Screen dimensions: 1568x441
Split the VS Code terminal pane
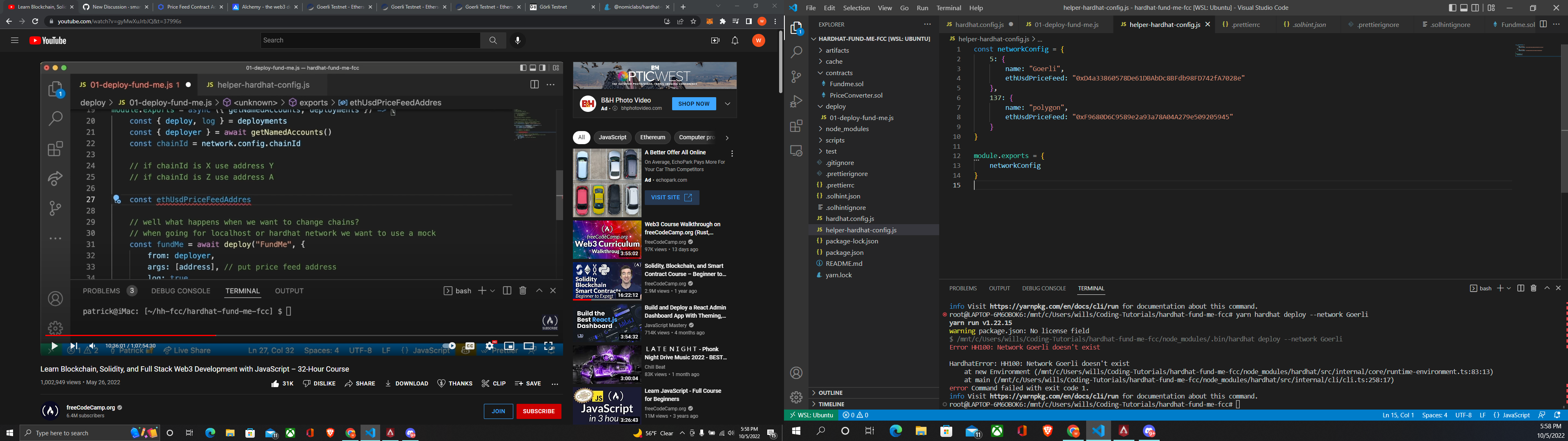1521,288
